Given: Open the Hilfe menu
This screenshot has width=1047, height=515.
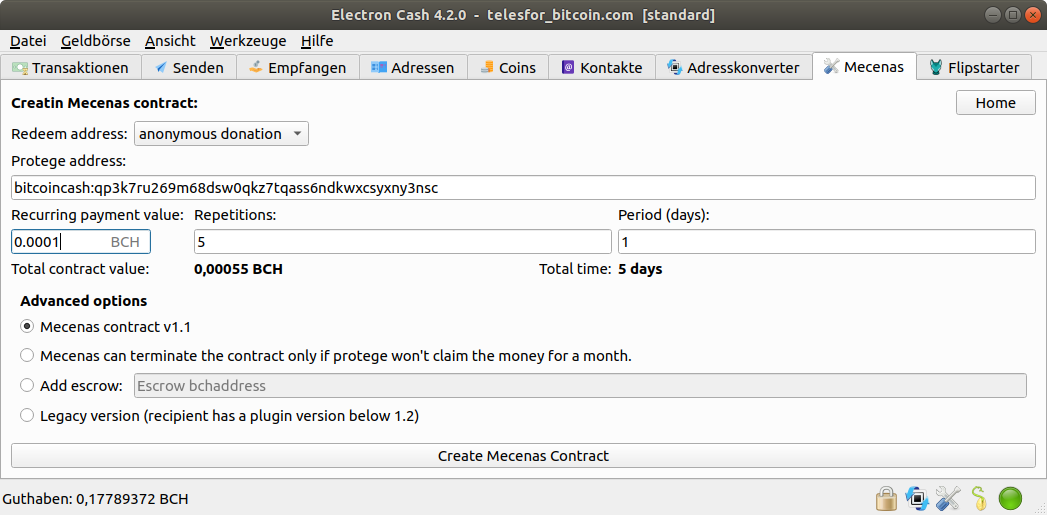Looking at the screenshot, I should pyautogui.click(x=317, y=41).
